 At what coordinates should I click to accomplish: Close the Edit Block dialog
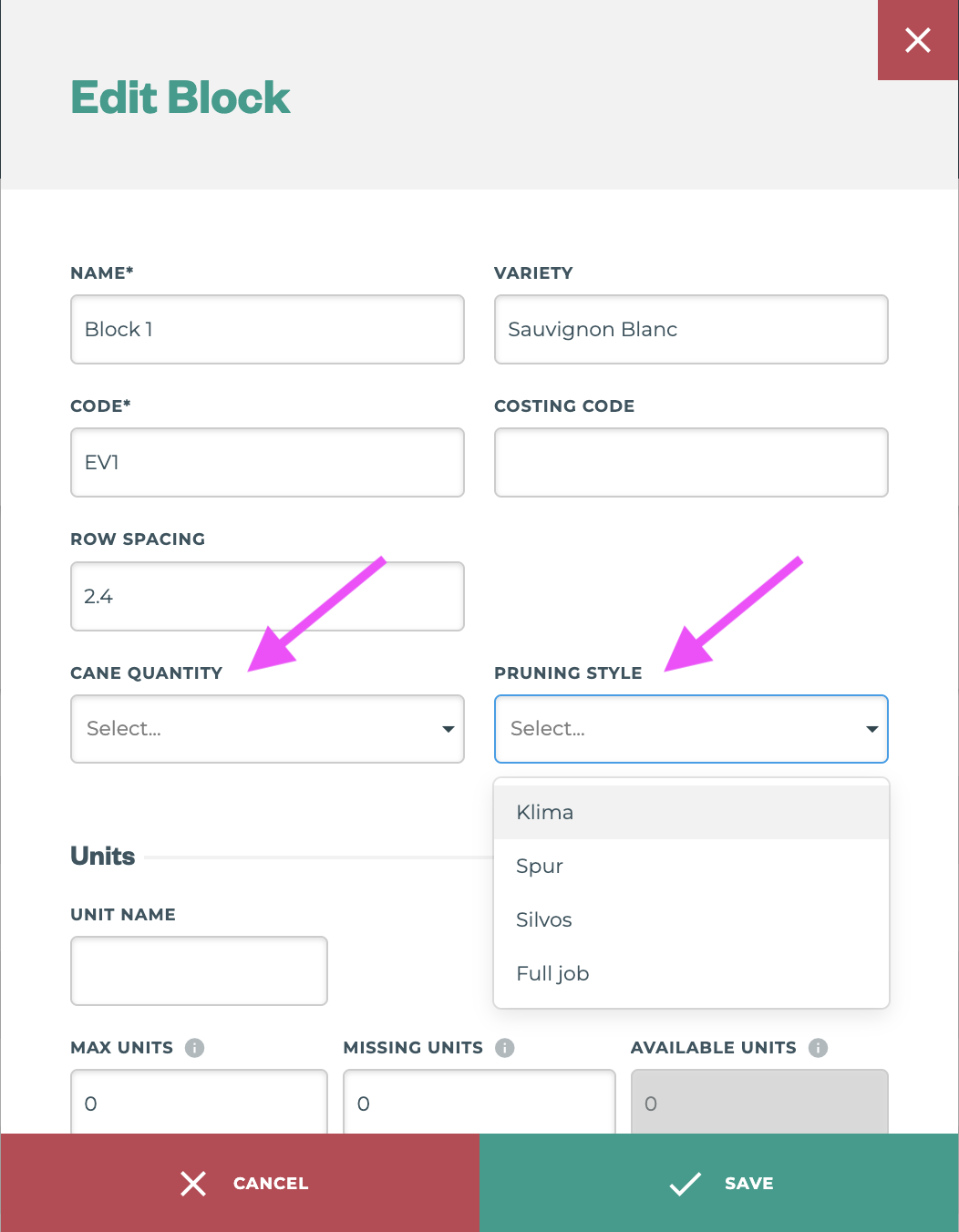(917, 40)
